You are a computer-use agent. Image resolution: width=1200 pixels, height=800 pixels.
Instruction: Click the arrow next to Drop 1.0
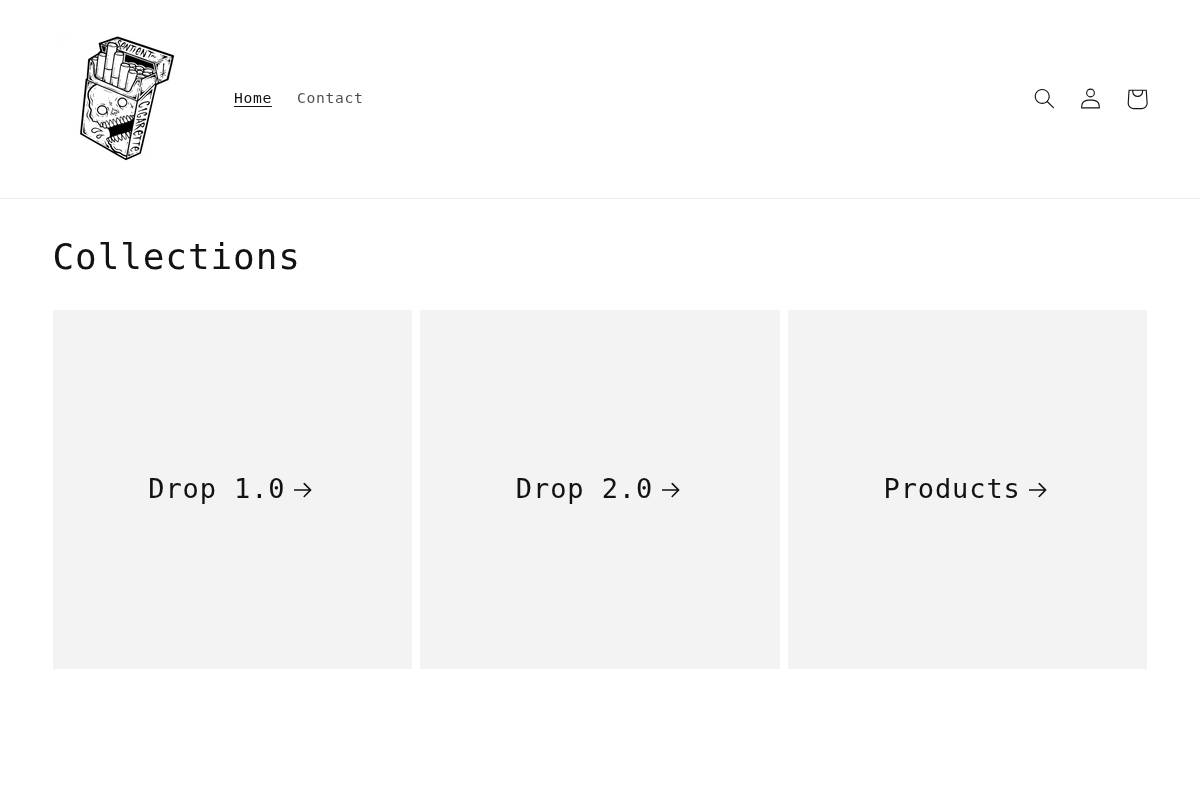point(302,489)
